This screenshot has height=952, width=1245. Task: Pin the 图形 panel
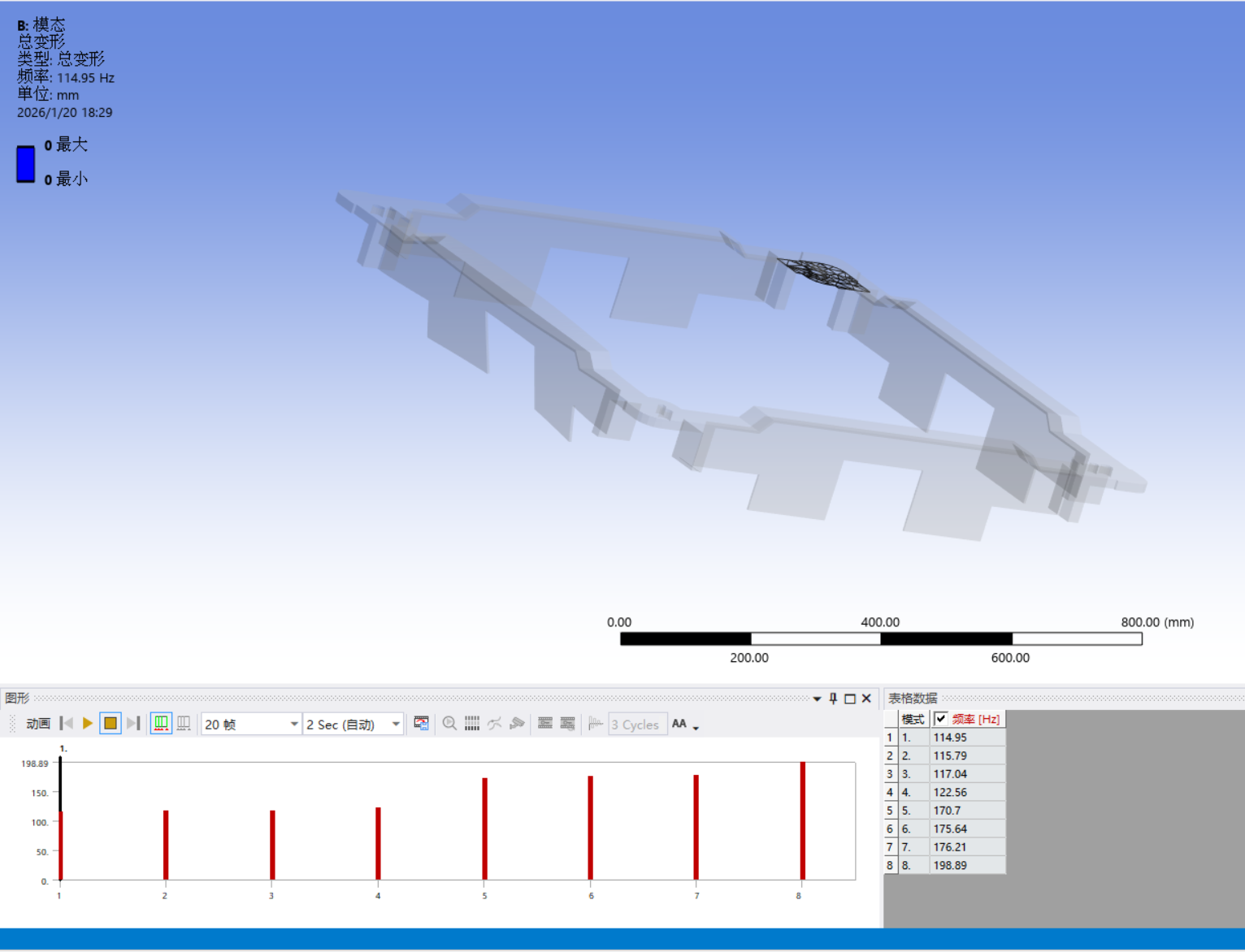(x=833, y=699)
